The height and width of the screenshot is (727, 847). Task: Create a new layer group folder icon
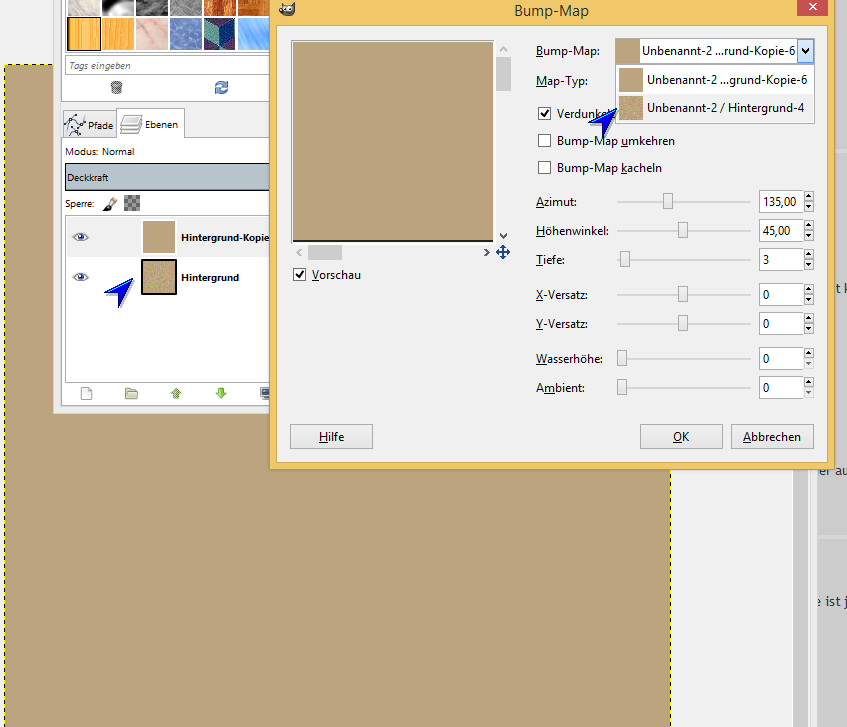(x=131, y=393)
